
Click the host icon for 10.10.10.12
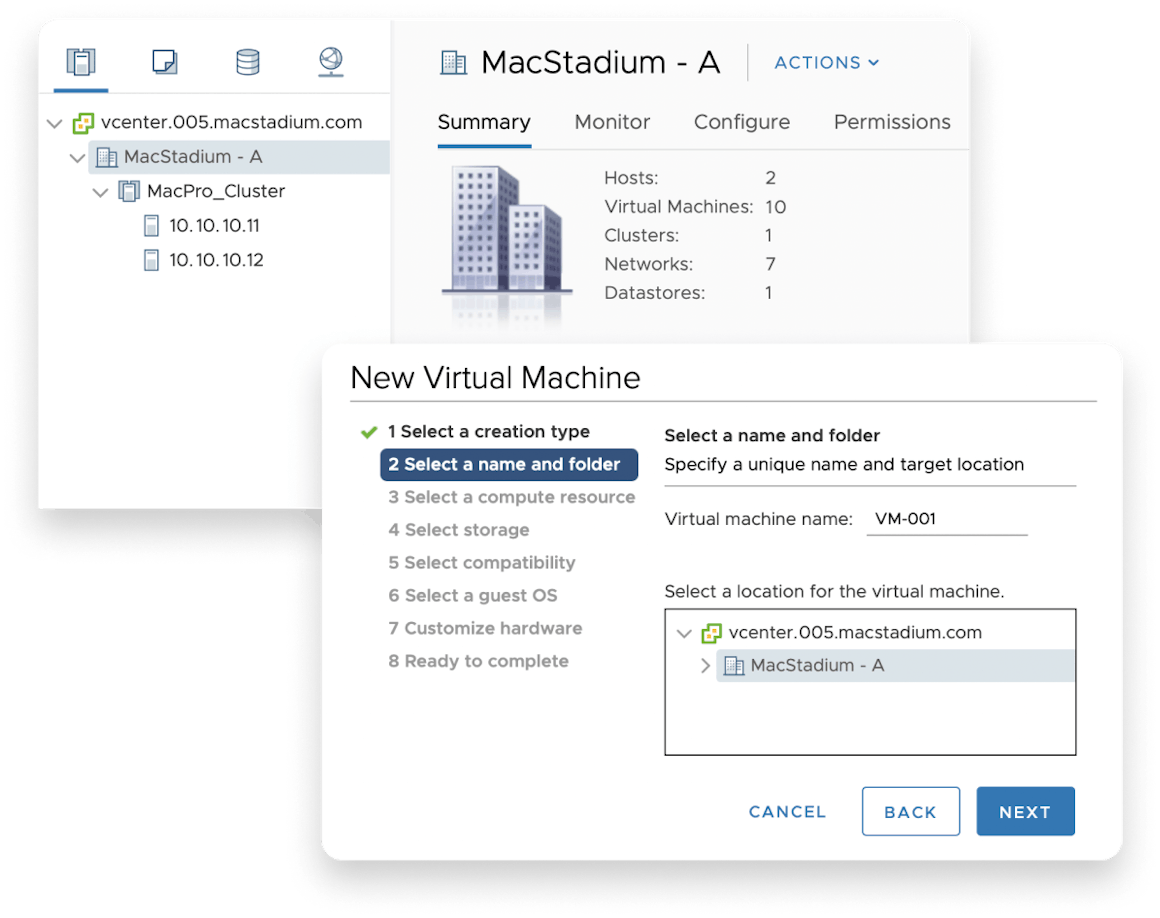[x=151, y=260]
